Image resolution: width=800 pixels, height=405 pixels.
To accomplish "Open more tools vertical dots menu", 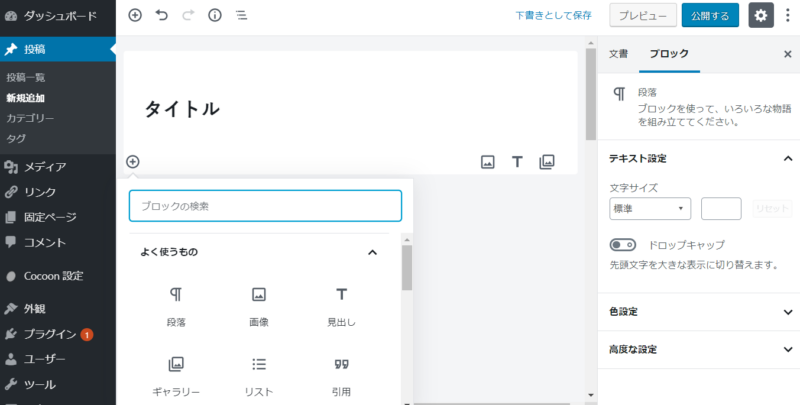I will (x=788, y=15).
